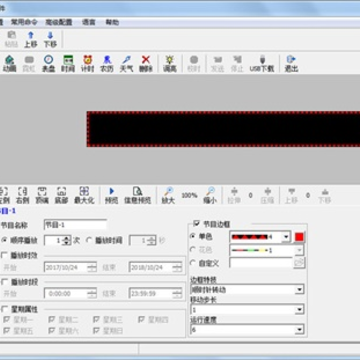360x360 pixels.
Task: Enable the 星期属性 weekday attribute checkbox
Action: 4,309
